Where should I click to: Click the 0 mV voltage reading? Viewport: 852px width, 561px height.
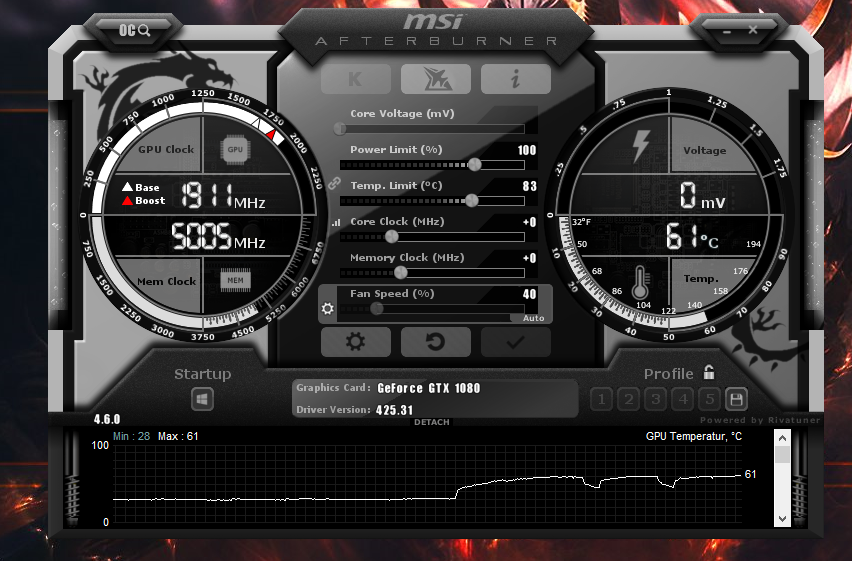coord(702,195)
